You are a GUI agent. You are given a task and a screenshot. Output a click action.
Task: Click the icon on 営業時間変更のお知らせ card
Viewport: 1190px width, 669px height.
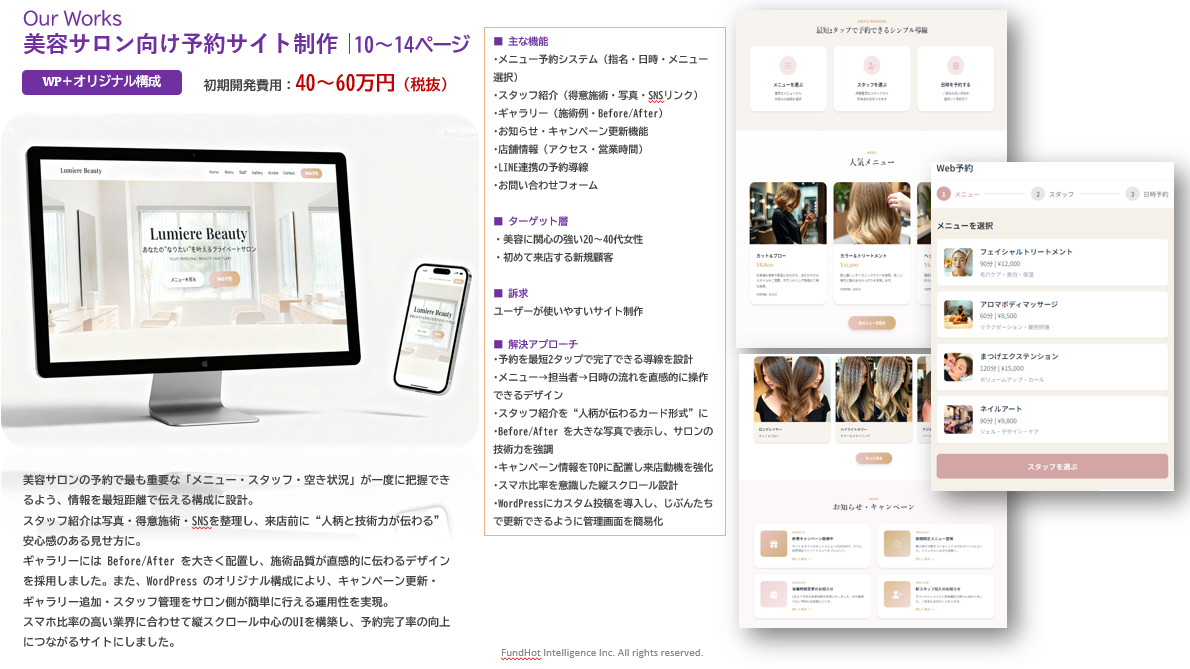click(774, 595)
